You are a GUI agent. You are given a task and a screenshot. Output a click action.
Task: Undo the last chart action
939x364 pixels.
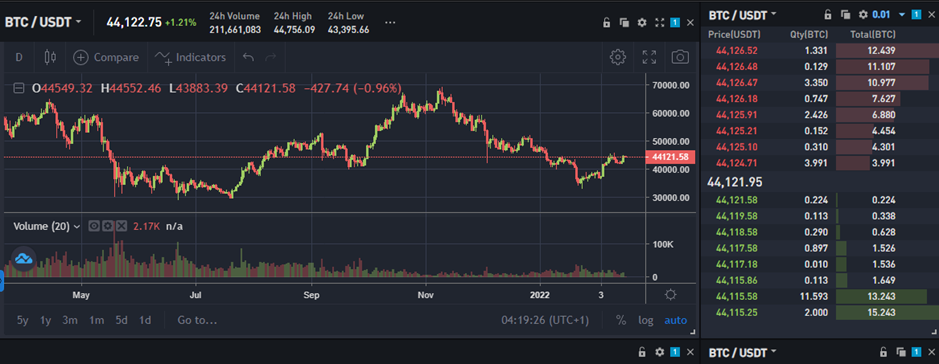(x=249, y=57)
